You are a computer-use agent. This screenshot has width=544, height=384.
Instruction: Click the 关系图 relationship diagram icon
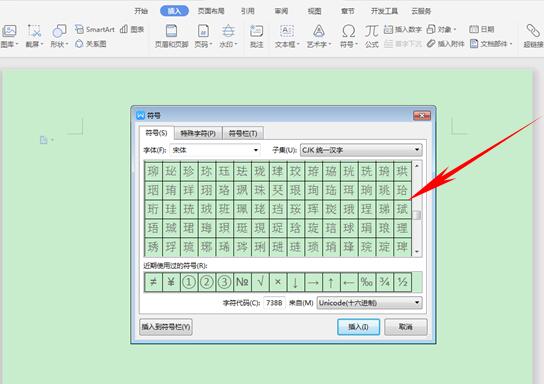tap(79, 44)
